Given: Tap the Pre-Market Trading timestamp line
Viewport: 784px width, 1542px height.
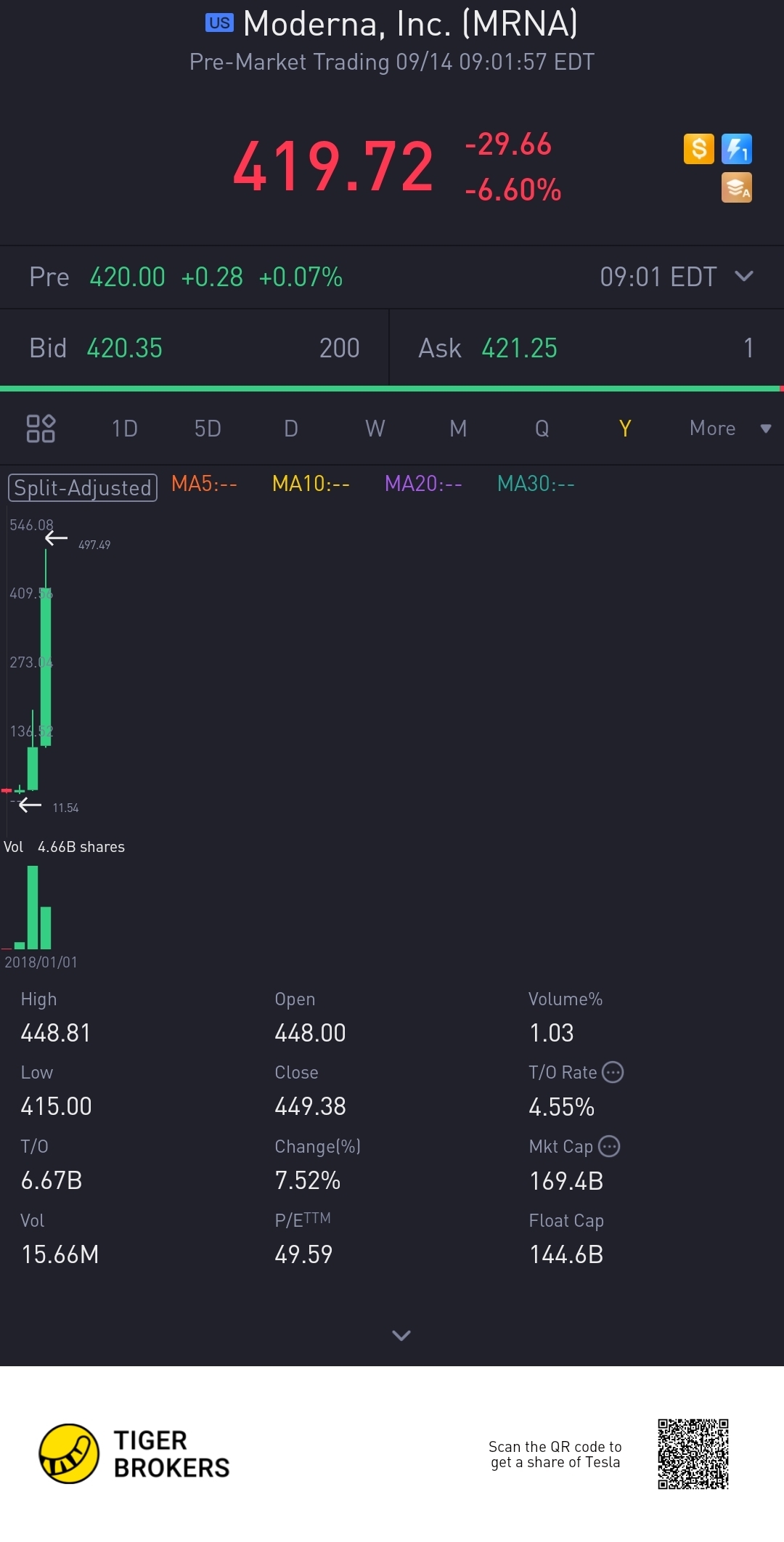Looking at the screenshot, I should tap(392, 62).
